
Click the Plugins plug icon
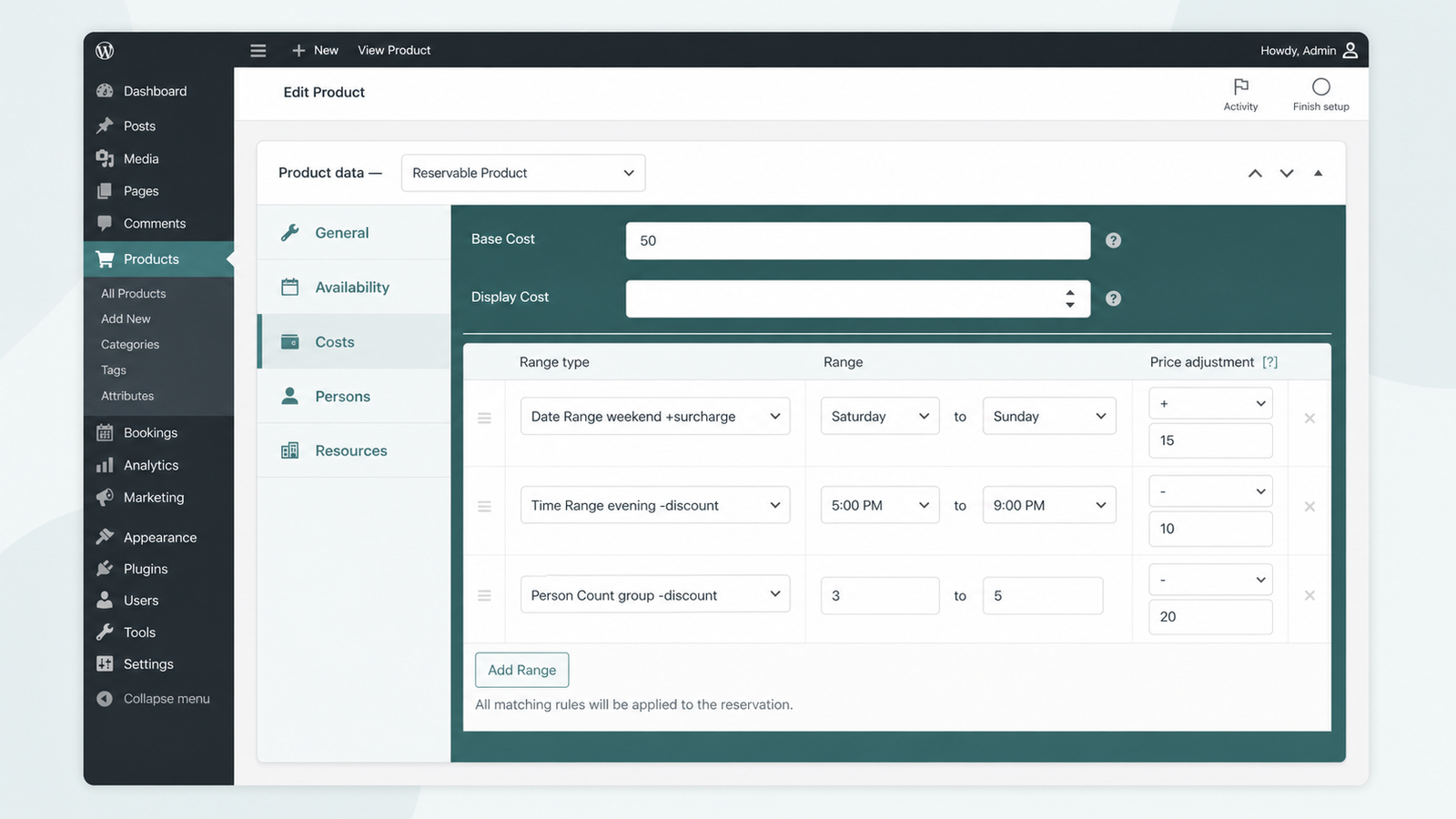pyautogui.click(x=105, y=569)
